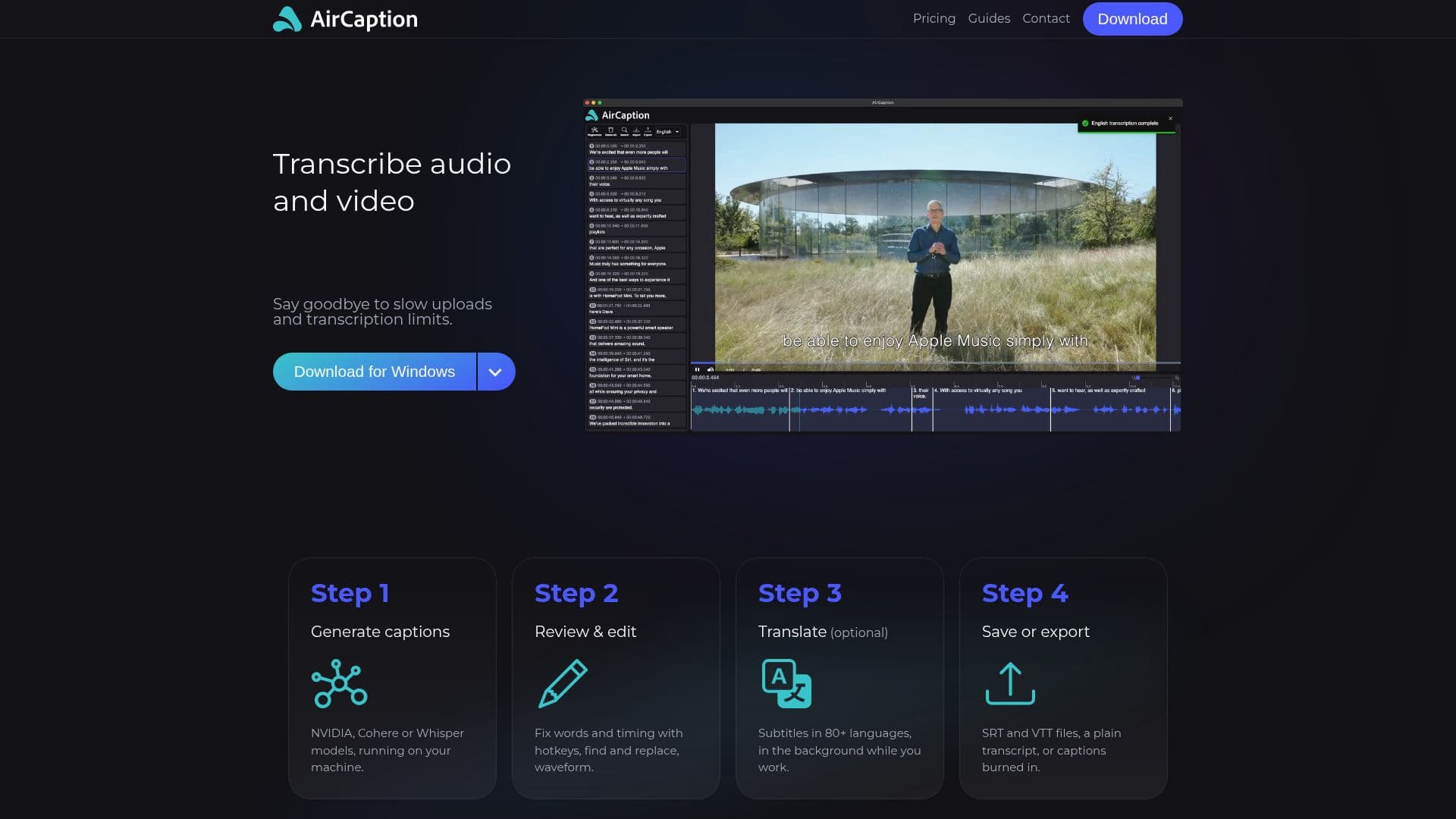Open the Pricing page
This screenshot has width=1456, height=819.
tap(934, 18)
